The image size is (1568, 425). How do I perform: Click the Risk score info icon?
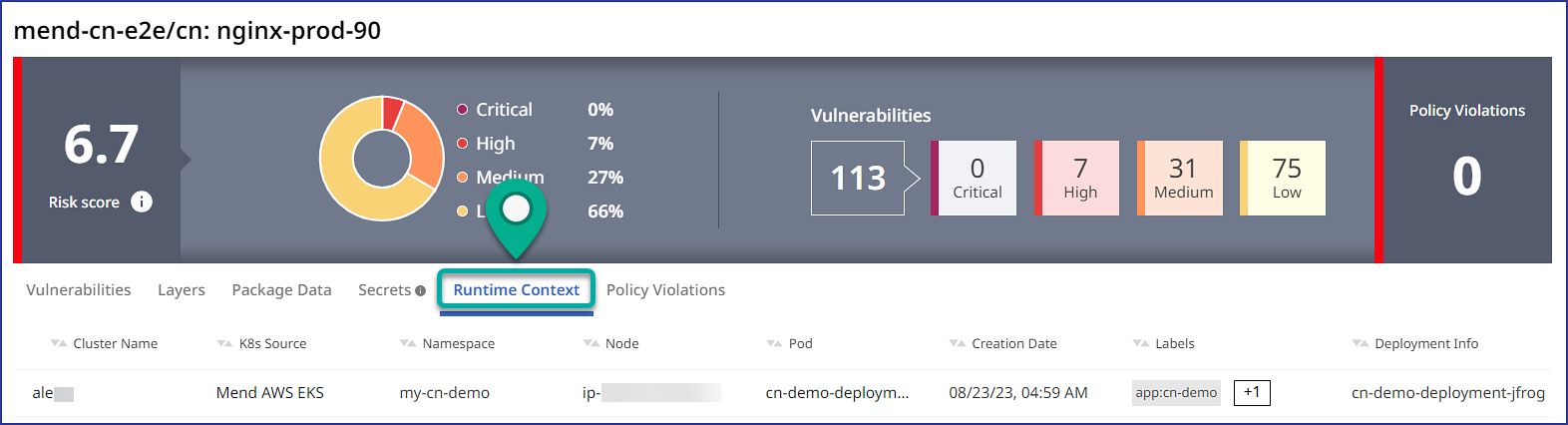pyautogui.click(x=142, y=202)
